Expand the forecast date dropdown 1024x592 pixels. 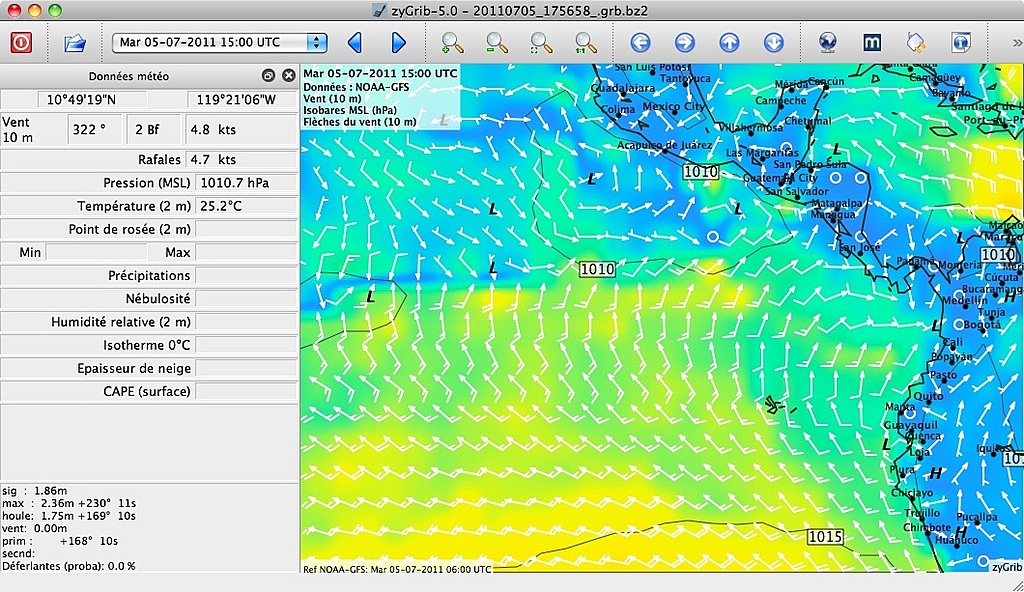(317, 42)
